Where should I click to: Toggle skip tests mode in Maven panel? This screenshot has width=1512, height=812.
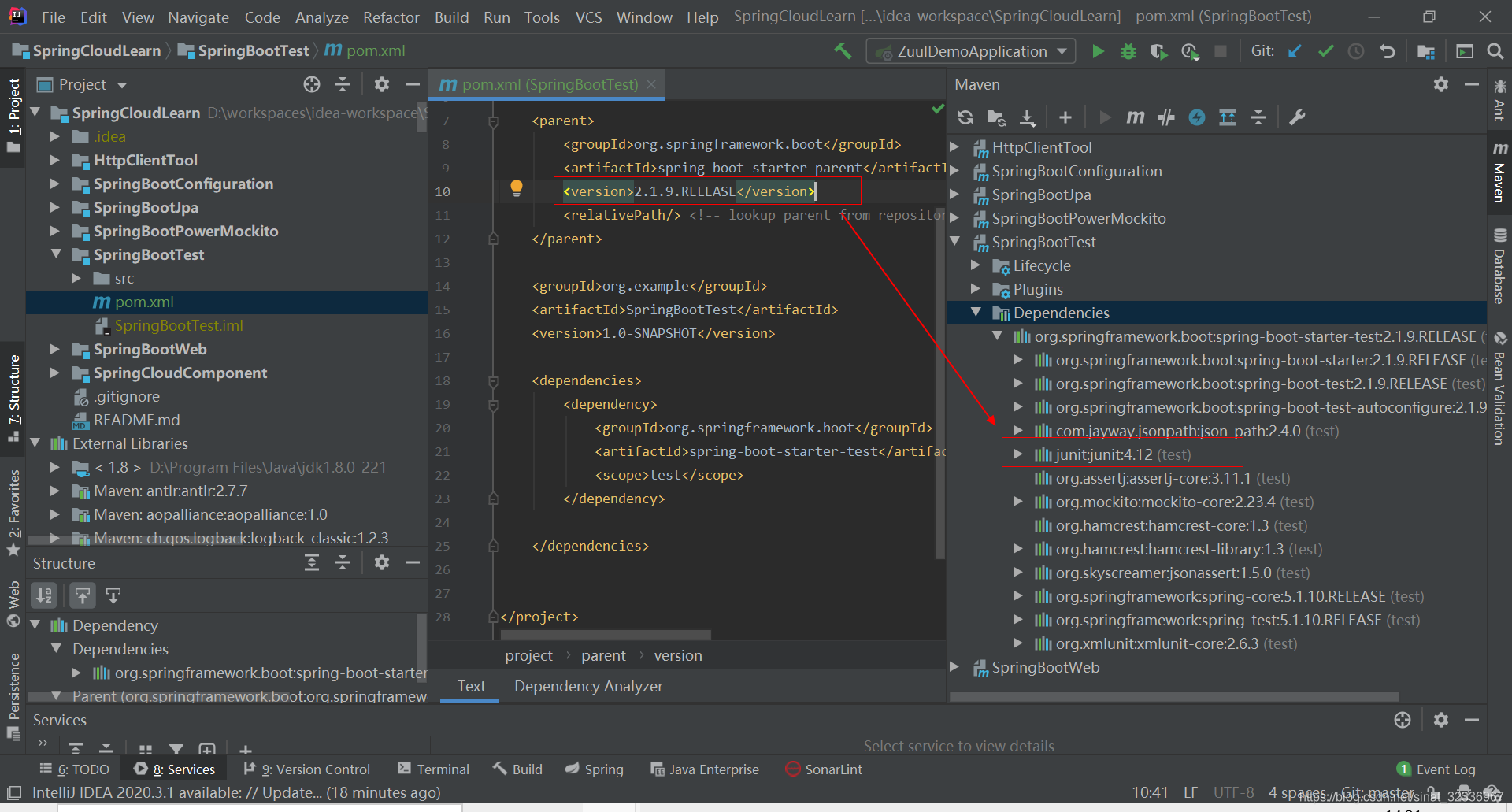(x=1166, y=117)
